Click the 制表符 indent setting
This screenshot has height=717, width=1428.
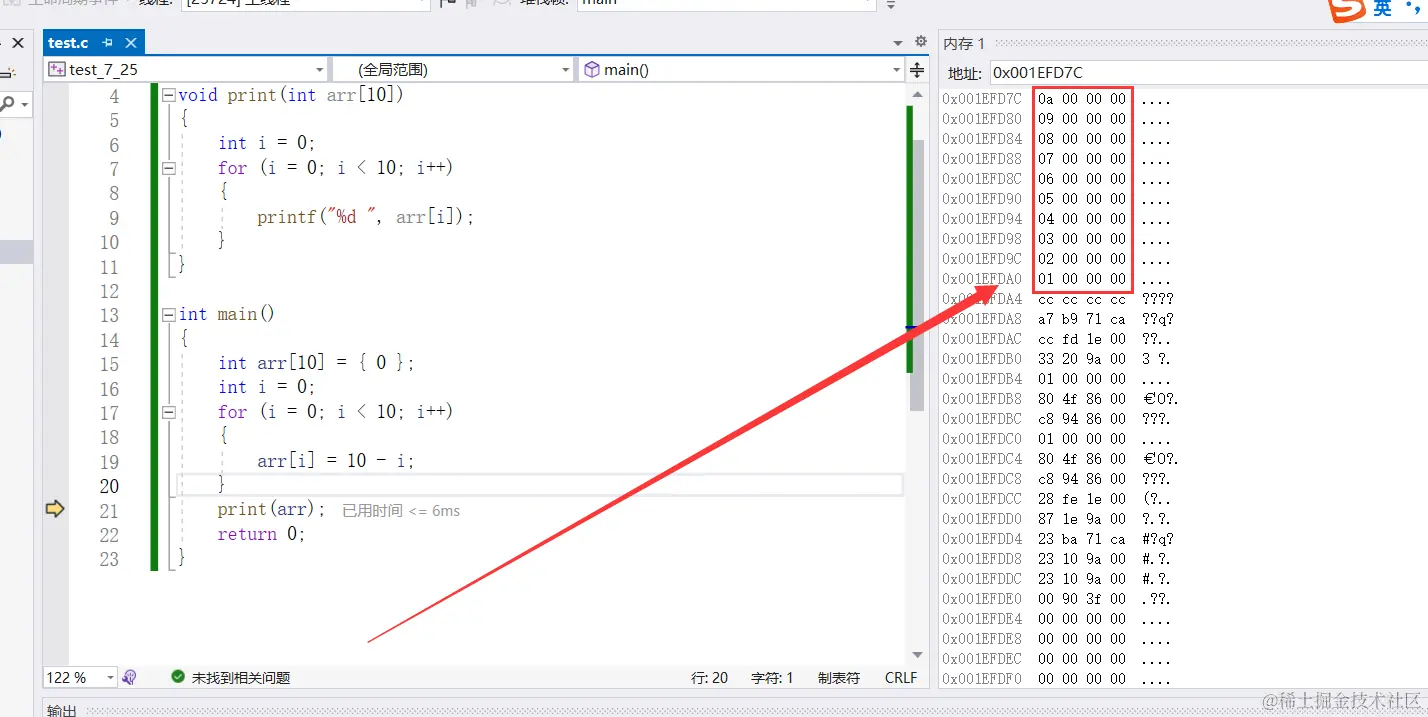839,677
